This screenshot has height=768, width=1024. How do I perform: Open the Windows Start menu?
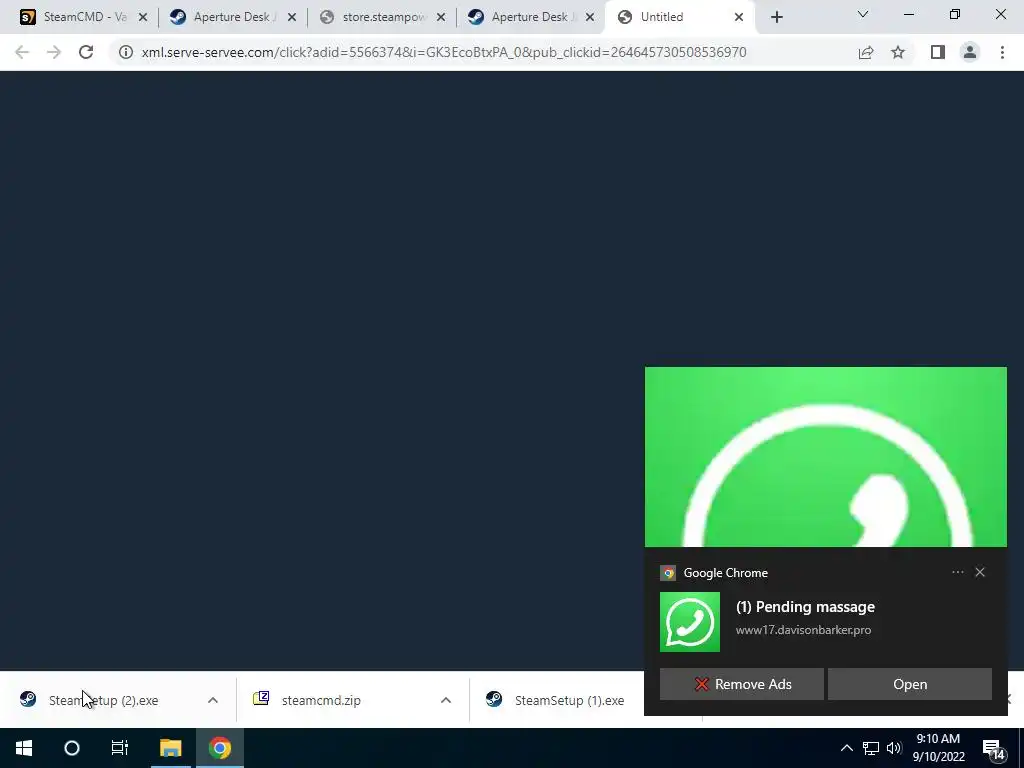[x=24, y=748]
